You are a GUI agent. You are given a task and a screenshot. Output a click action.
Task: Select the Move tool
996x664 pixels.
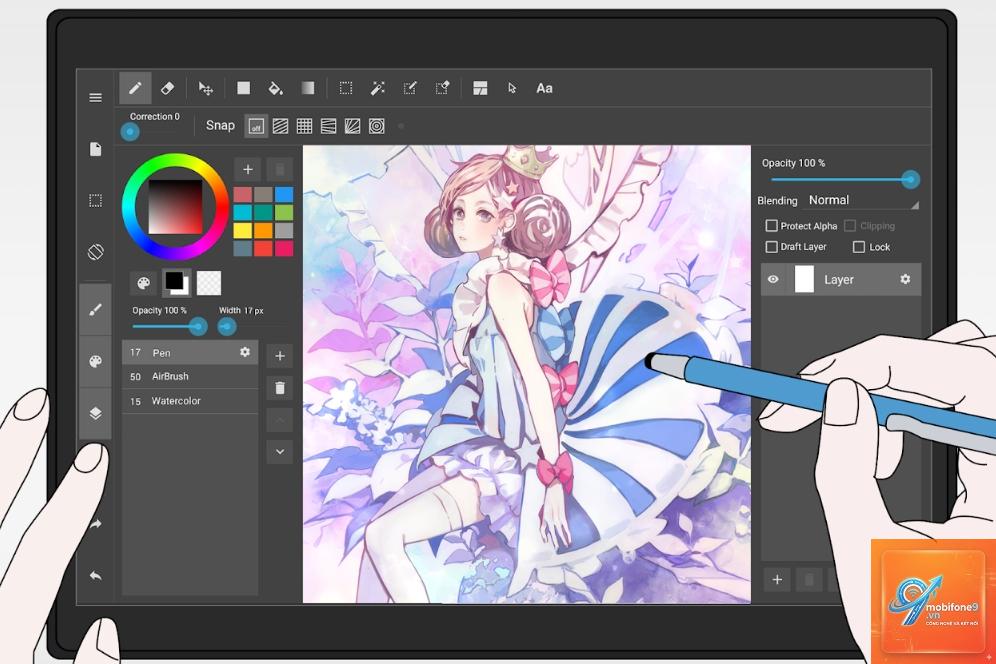205,88
